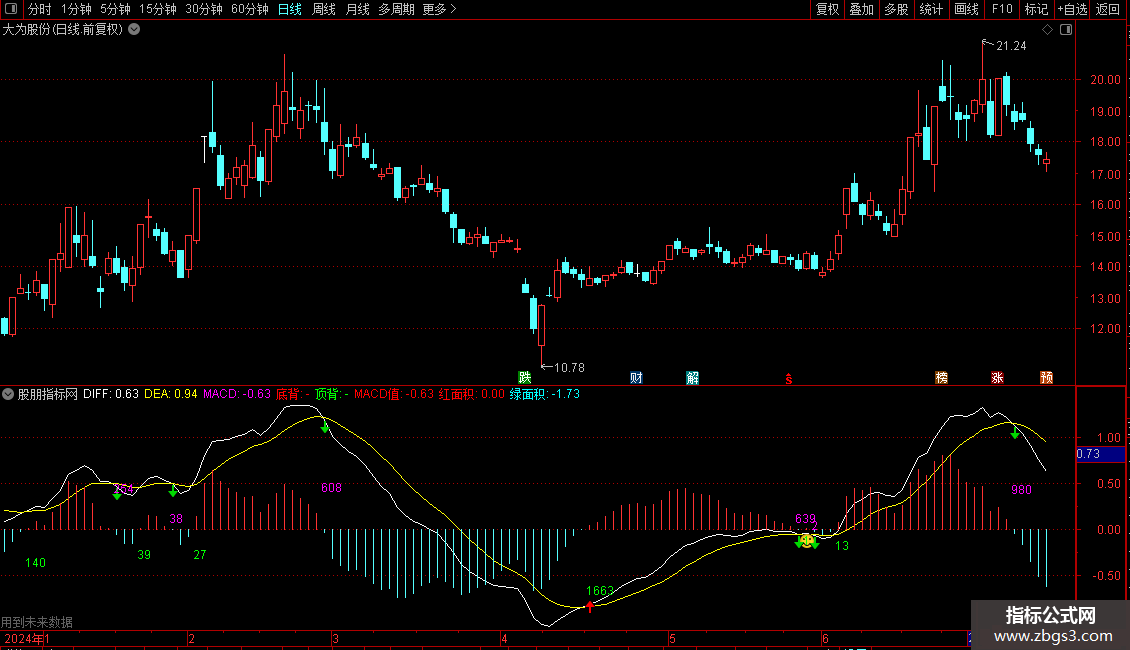Switch to the 30分钟 period

[204, 9]
